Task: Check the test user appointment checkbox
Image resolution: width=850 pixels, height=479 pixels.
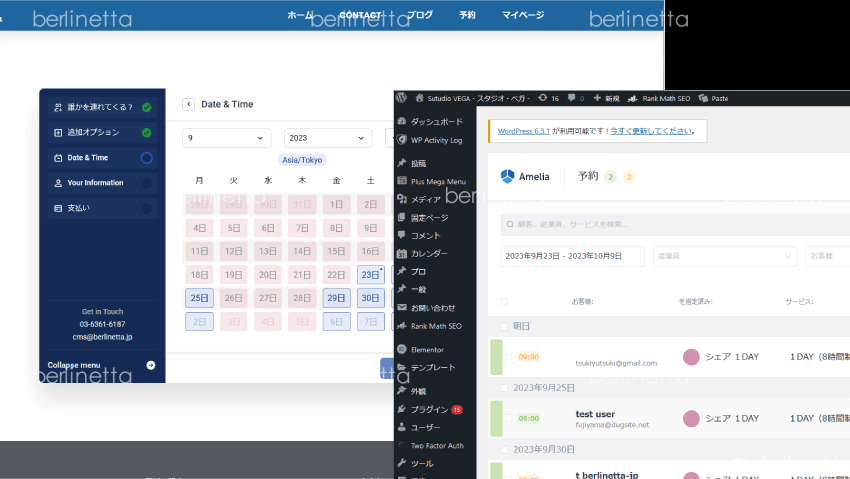Action: (x=508, y=418)
